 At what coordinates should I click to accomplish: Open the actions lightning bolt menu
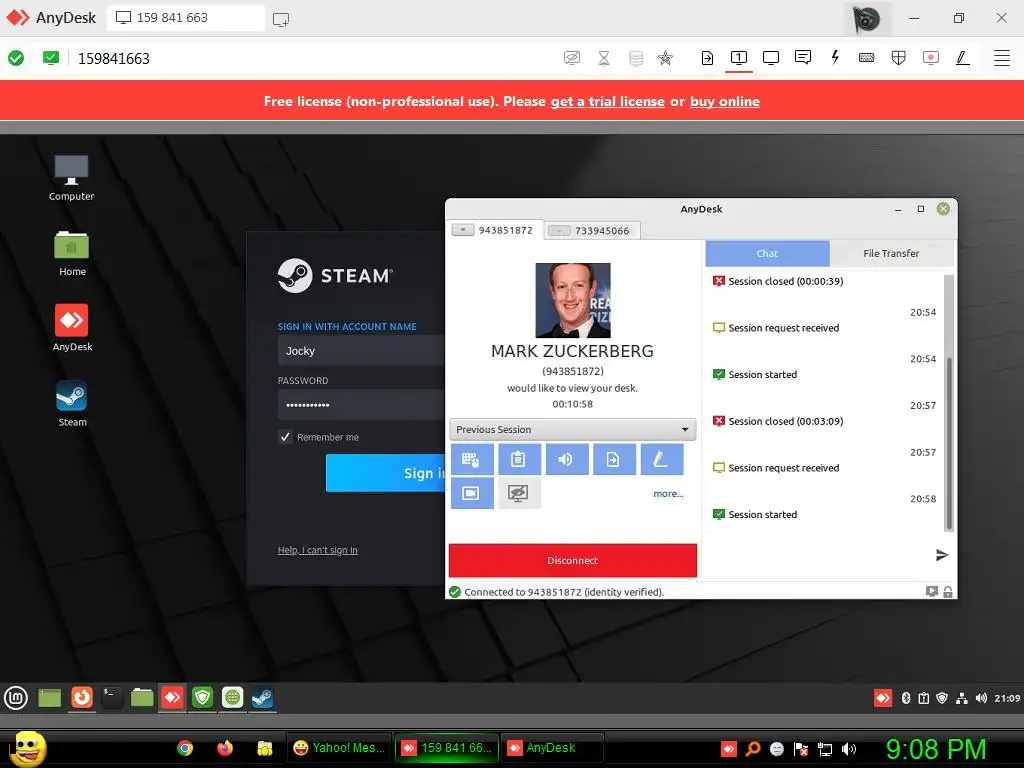pos(835,57)
